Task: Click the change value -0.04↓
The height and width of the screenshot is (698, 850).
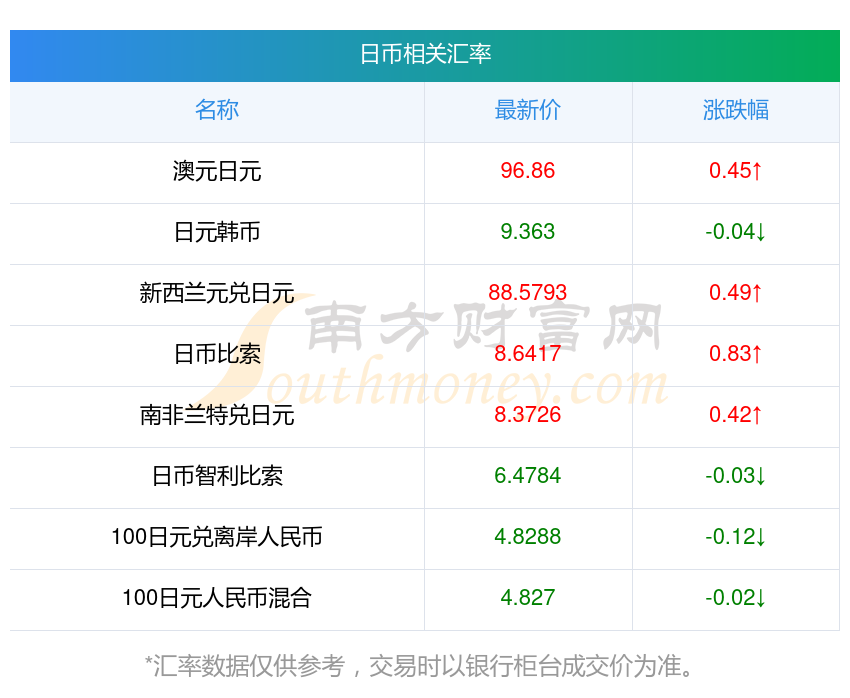Action: (x=736, y=231)
